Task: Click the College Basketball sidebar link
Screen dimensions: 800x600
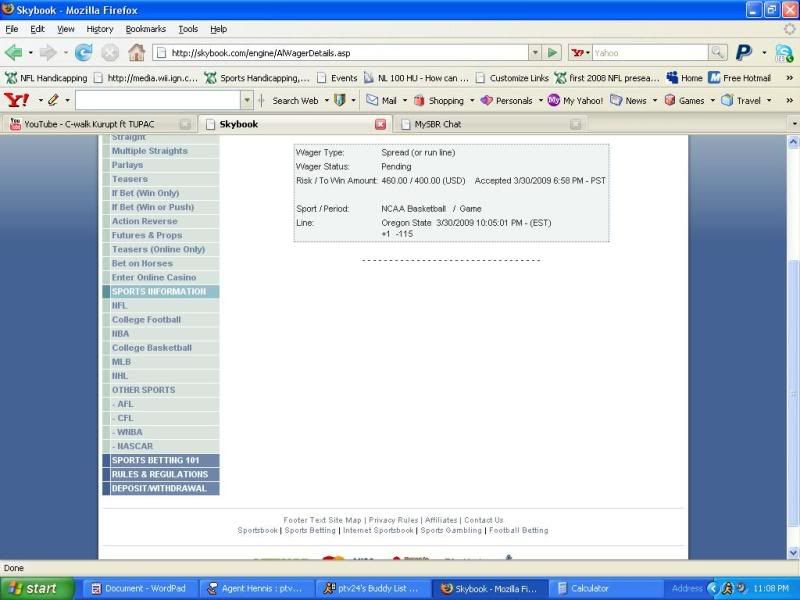Action: [x=152, y=347]
